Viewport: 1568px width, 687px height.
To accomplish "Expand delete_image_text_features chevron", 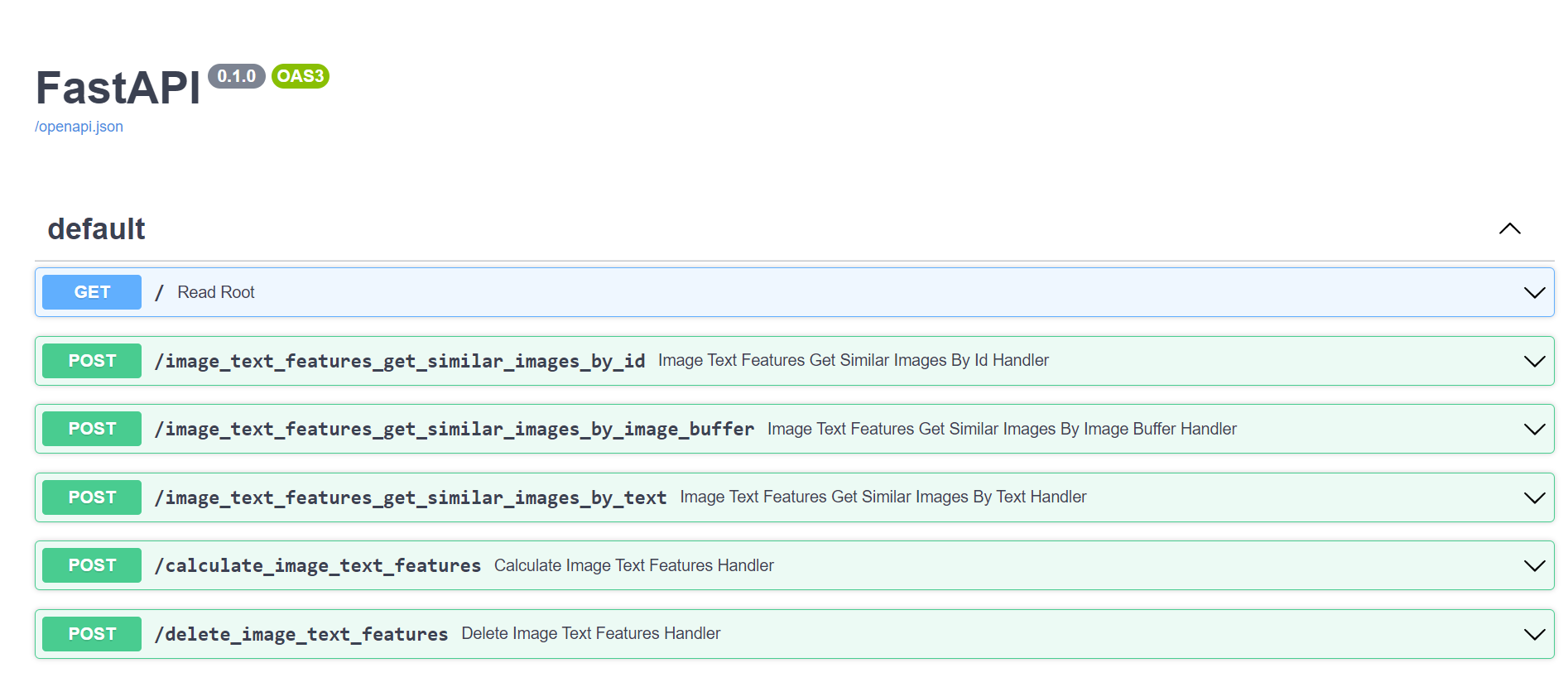I will pos(1534,634).
